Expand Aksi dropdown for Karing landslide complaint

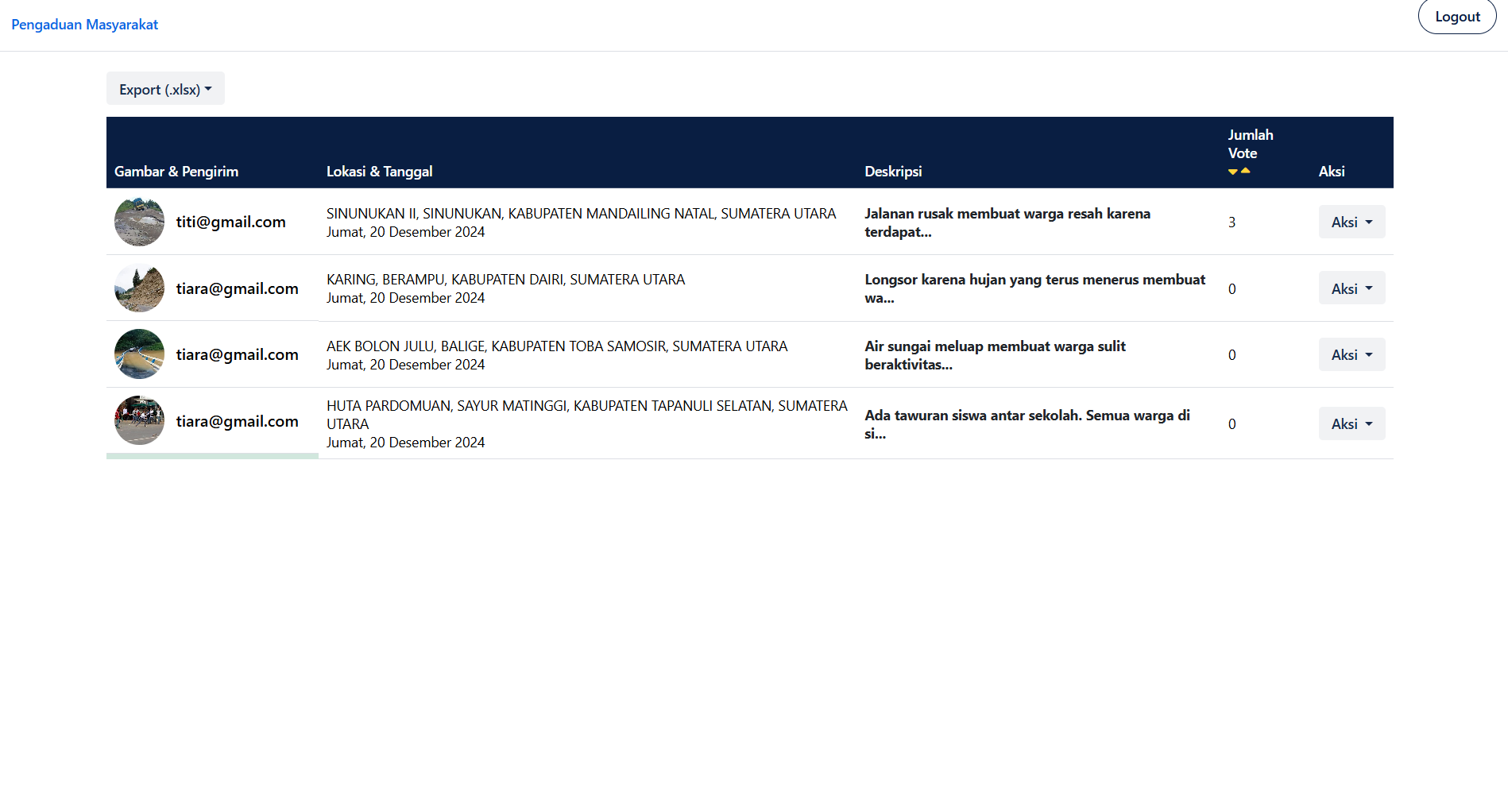click(x=1351, y=288)
